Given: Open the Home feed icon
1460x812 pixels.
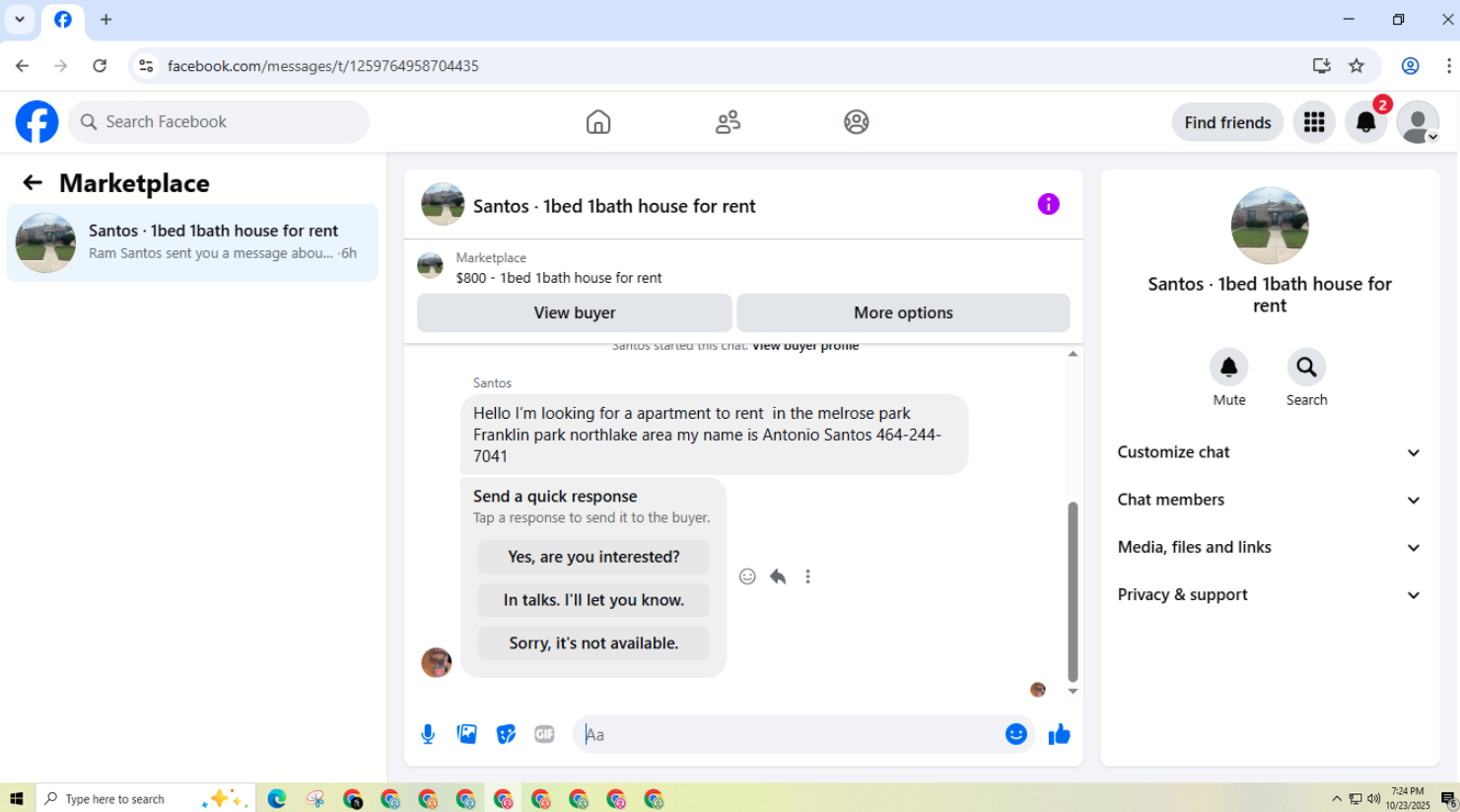Looking at the screenshot, I should 598,122.
